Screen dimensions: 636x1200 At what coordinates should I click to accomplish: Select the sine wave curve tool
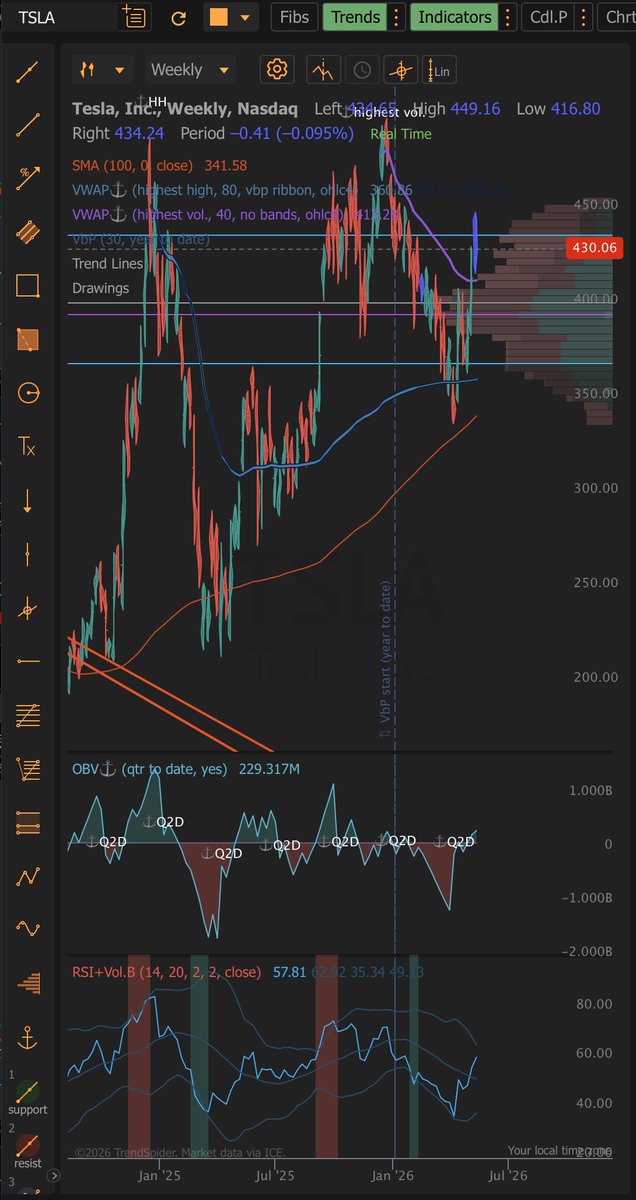[x=28, y=929]
